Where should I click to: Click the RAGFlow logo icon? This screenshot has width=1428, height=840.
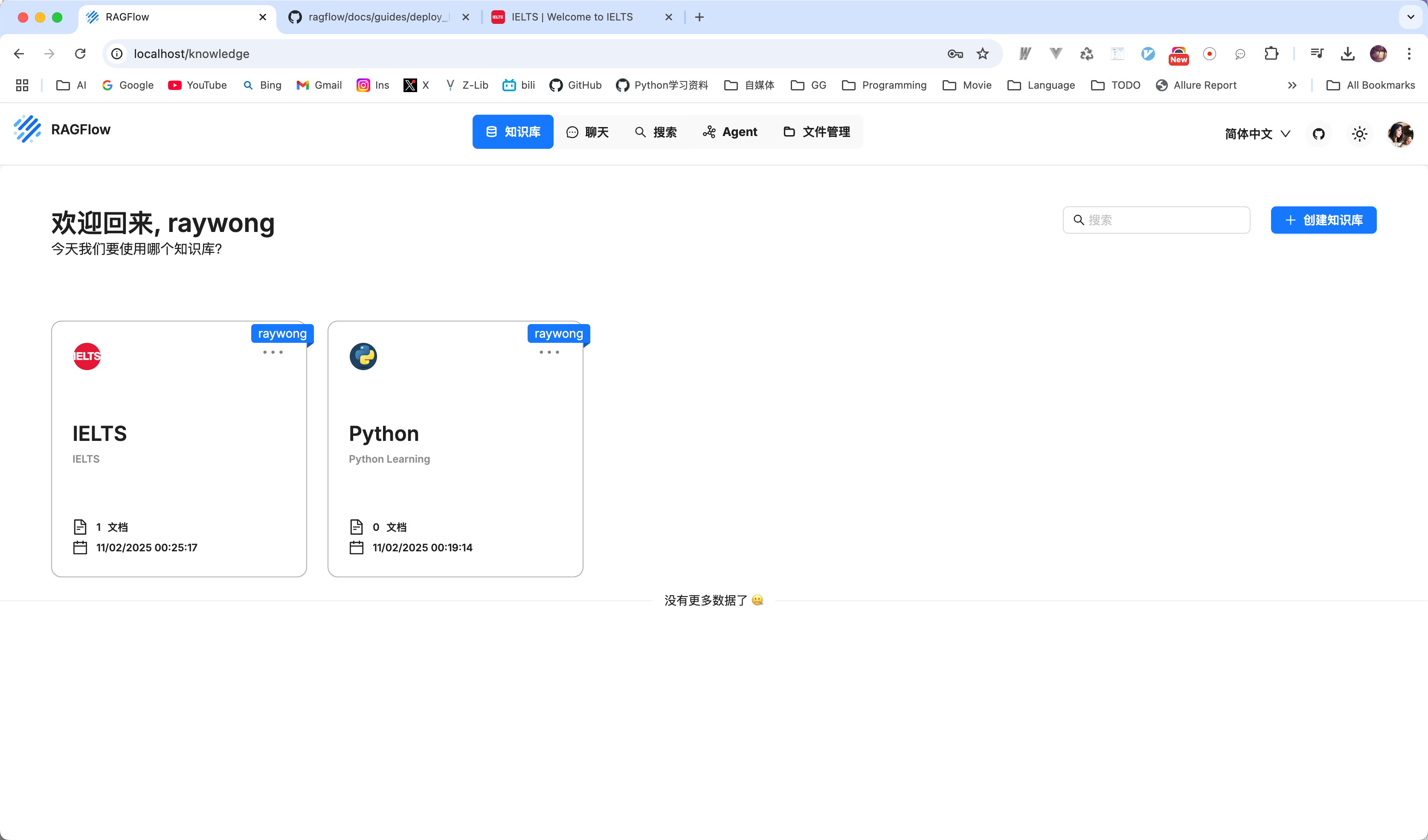tap(27, 129)
